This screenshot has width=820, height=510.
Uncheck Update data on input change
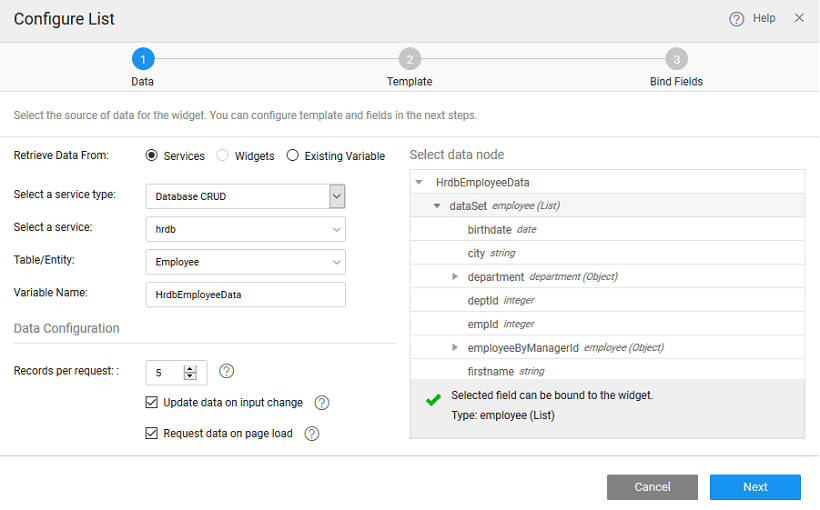click(x=152, y=403)
